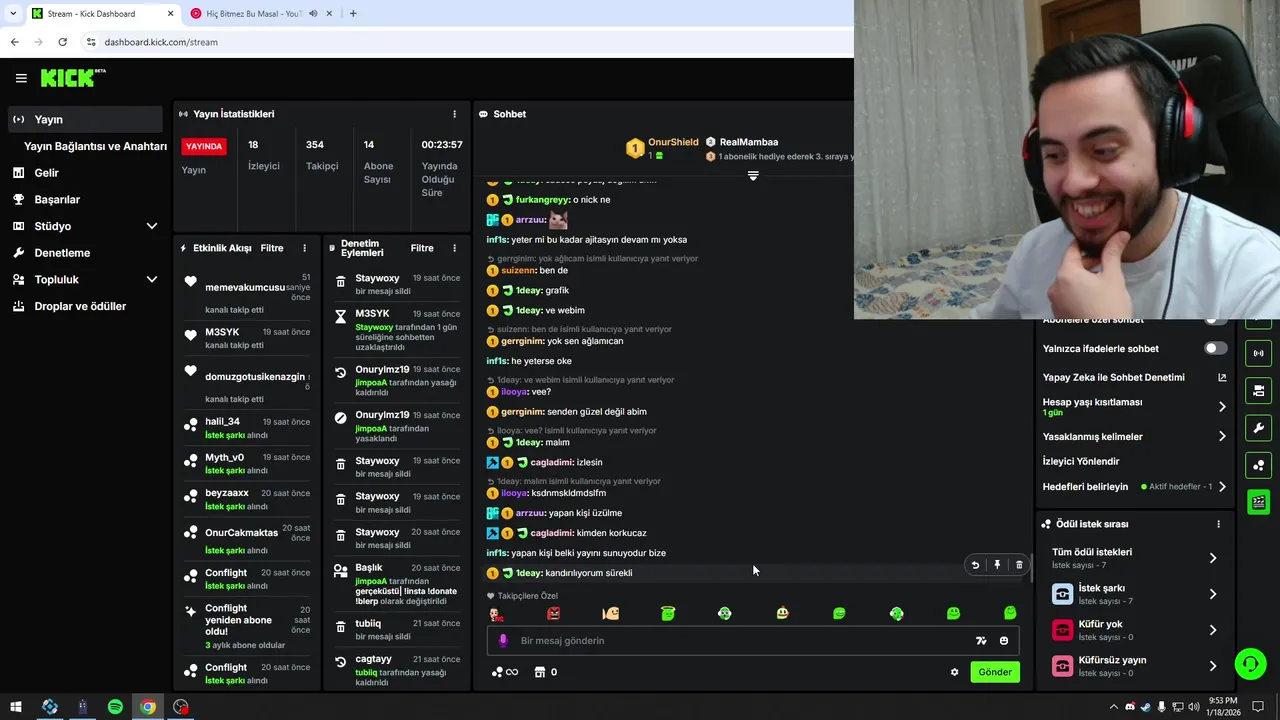Viewport: 1280px width, 720px height.
Task: Open the Kick hamburger menu
Action: [x=21, y=78]
